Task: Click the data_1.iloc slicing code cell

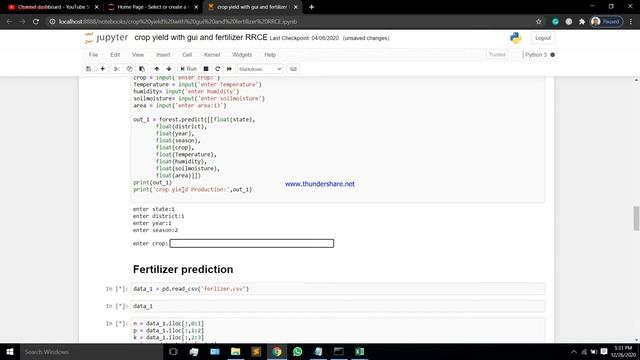Action: (338, 330)
